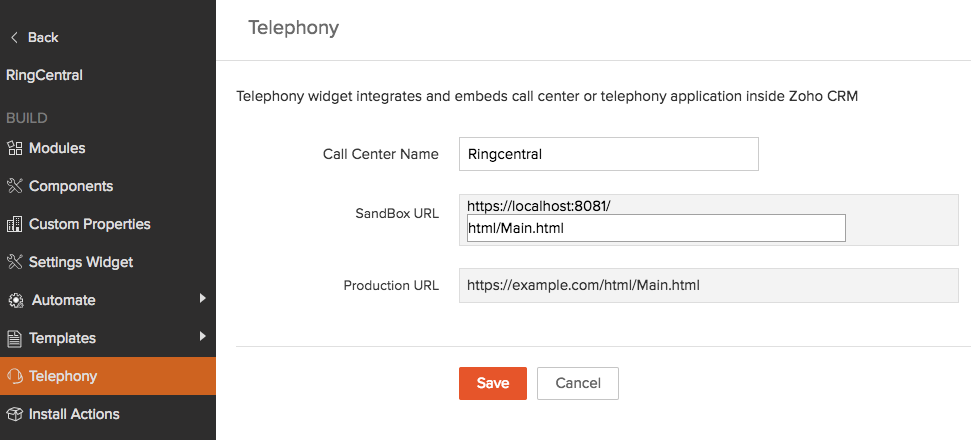Viewport: 971px width, 440px height.
Task: Expand the Templates submenu arrow
Action: point(202,336)
